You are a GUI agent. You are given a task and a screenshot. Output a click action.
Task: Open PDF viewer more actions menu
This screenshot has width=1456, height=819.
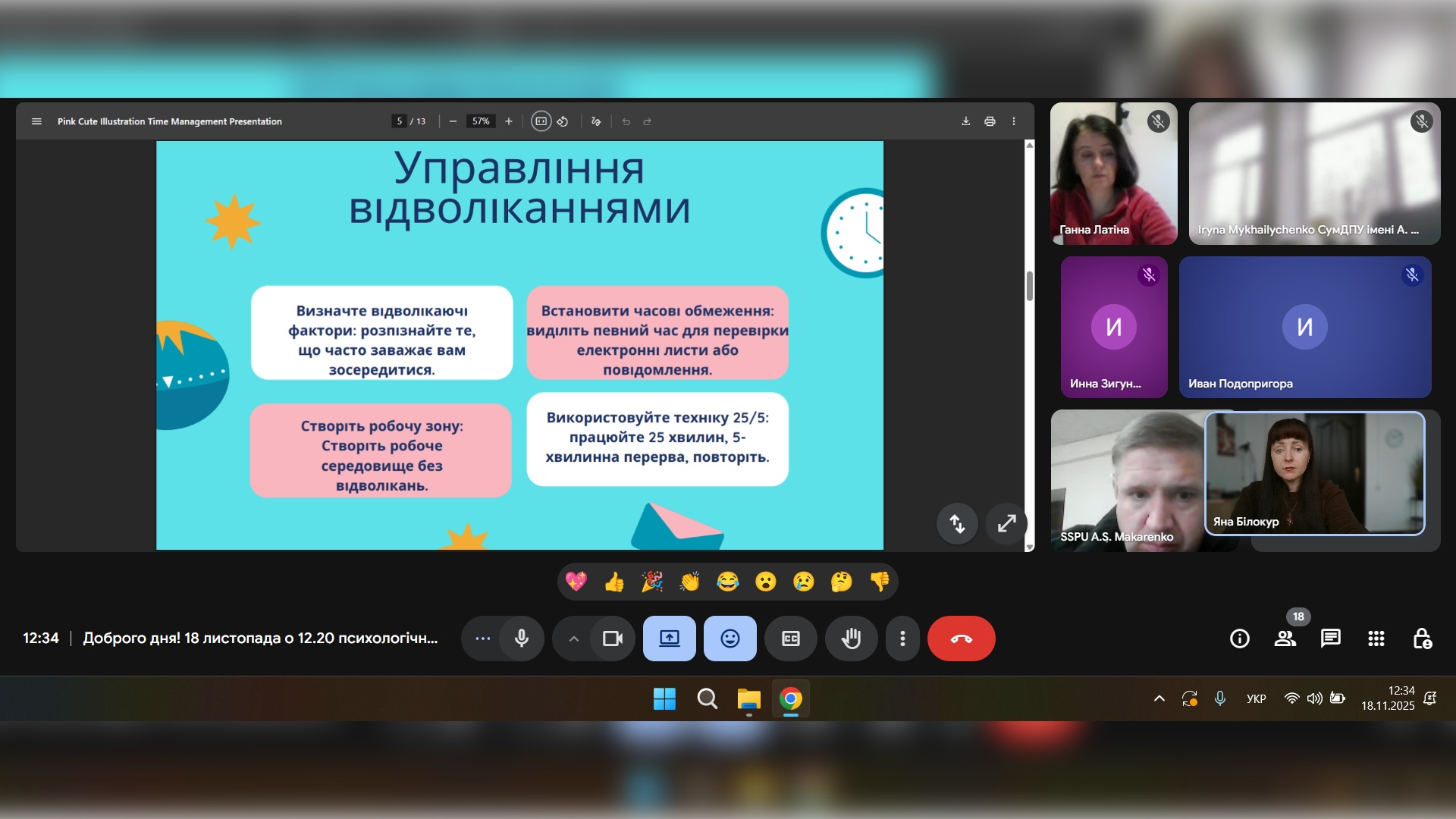click(x=1013, y=121)
